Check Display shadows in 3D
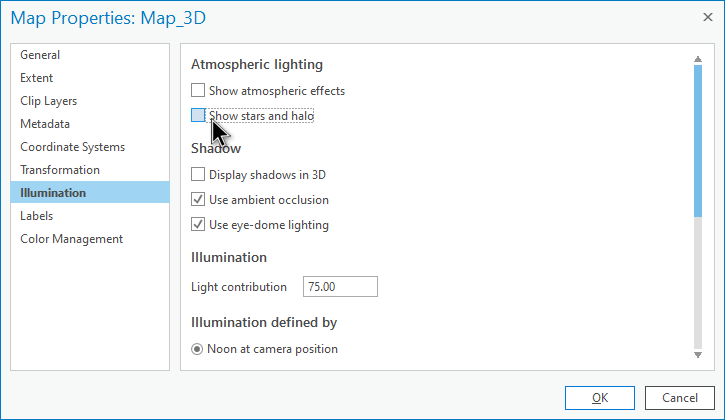The height and width of the screenshot is (420, 725). click(198, 175)
